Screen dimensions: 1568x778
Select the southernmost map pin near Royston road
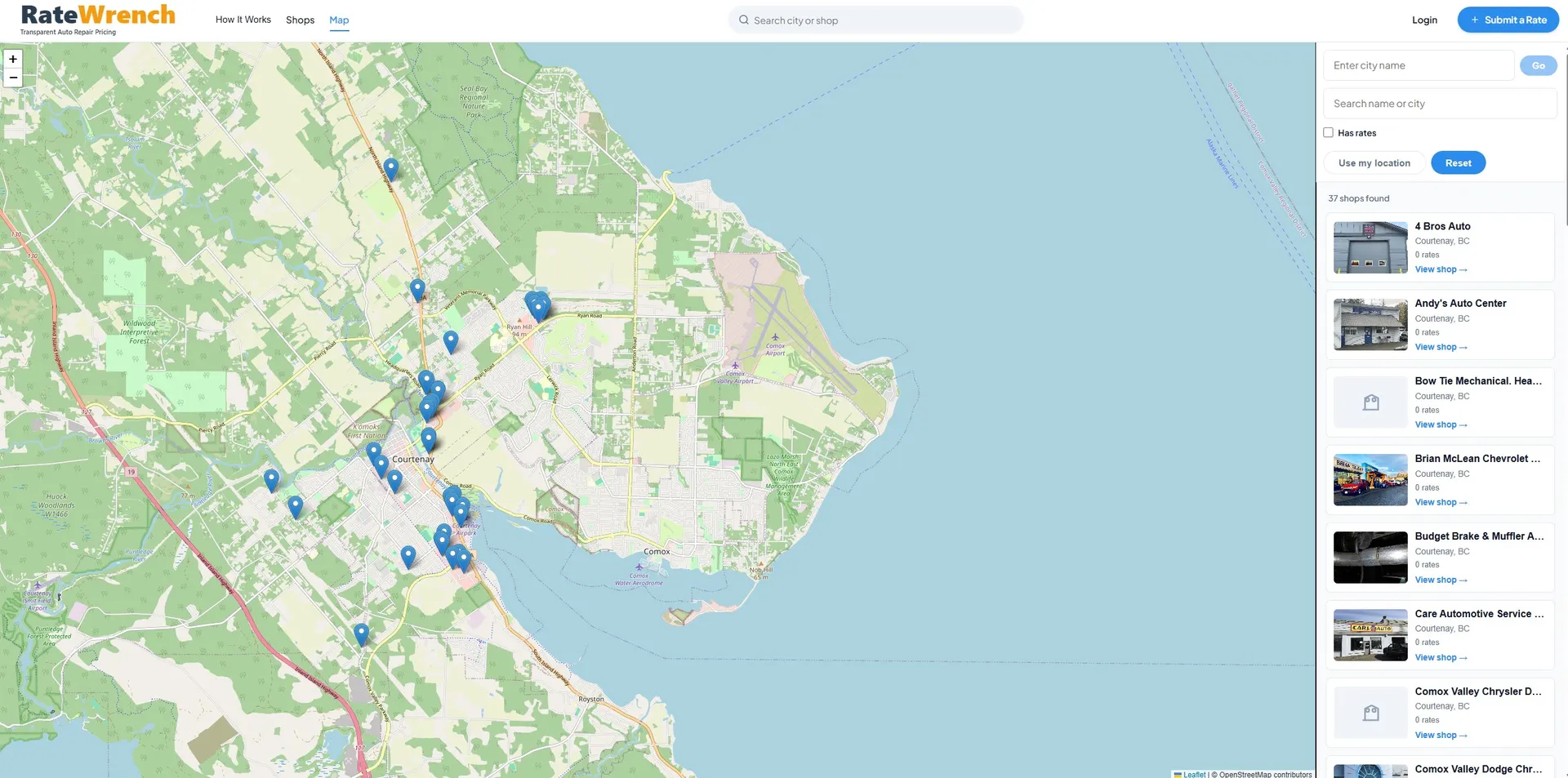click(x=362, y=634)
